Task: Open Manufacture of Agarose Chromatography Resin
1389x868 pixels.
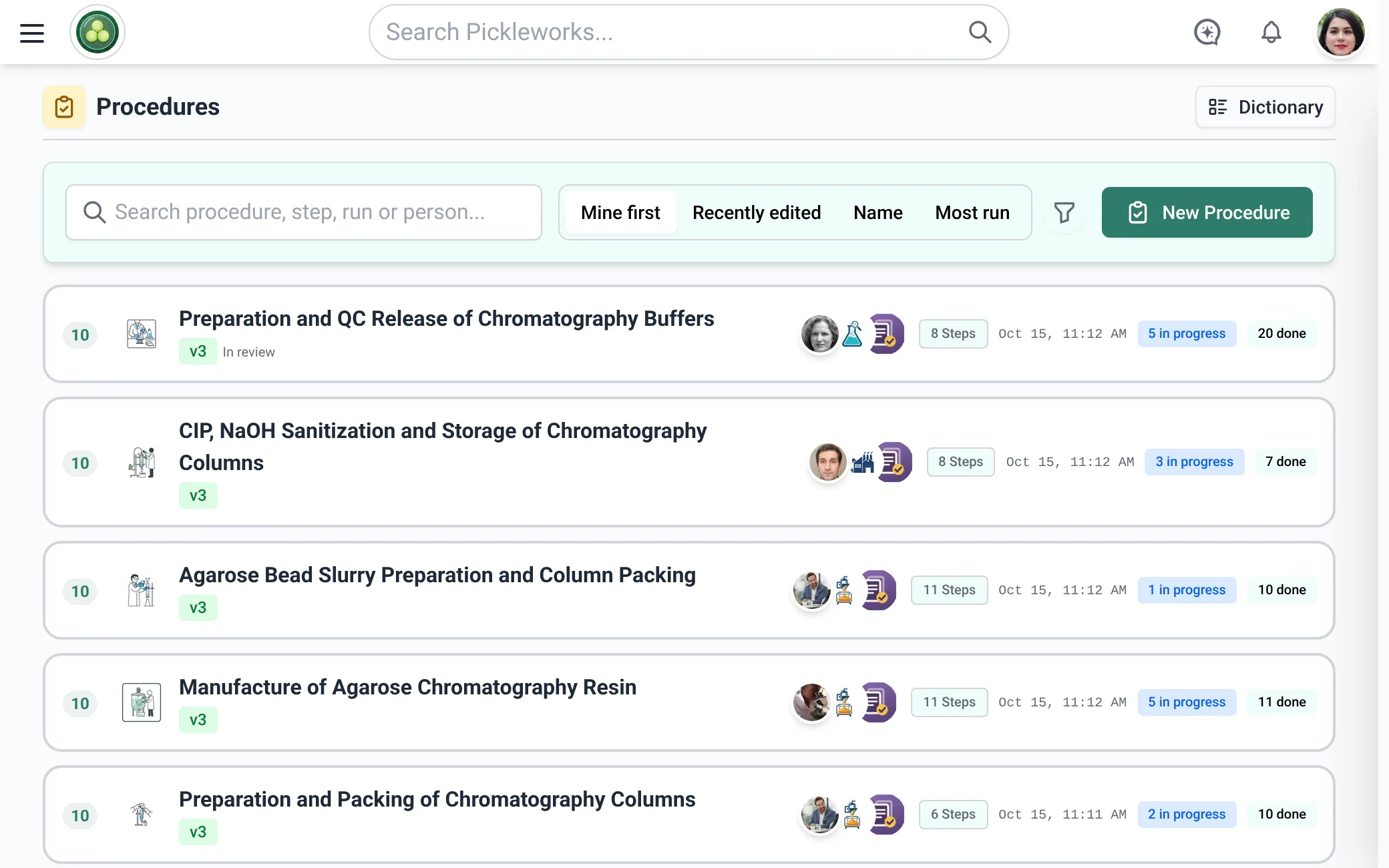Action: (407, 687)
